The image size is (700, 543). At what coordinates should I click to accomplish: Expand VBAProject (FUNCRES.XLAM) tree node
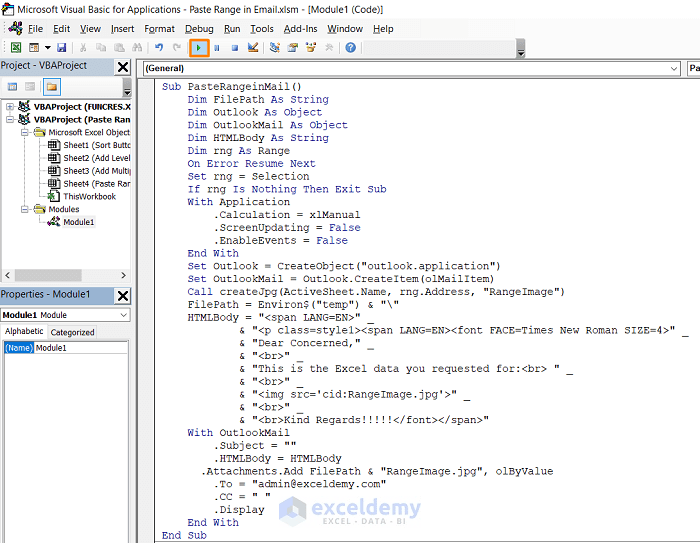click(10, 107)
